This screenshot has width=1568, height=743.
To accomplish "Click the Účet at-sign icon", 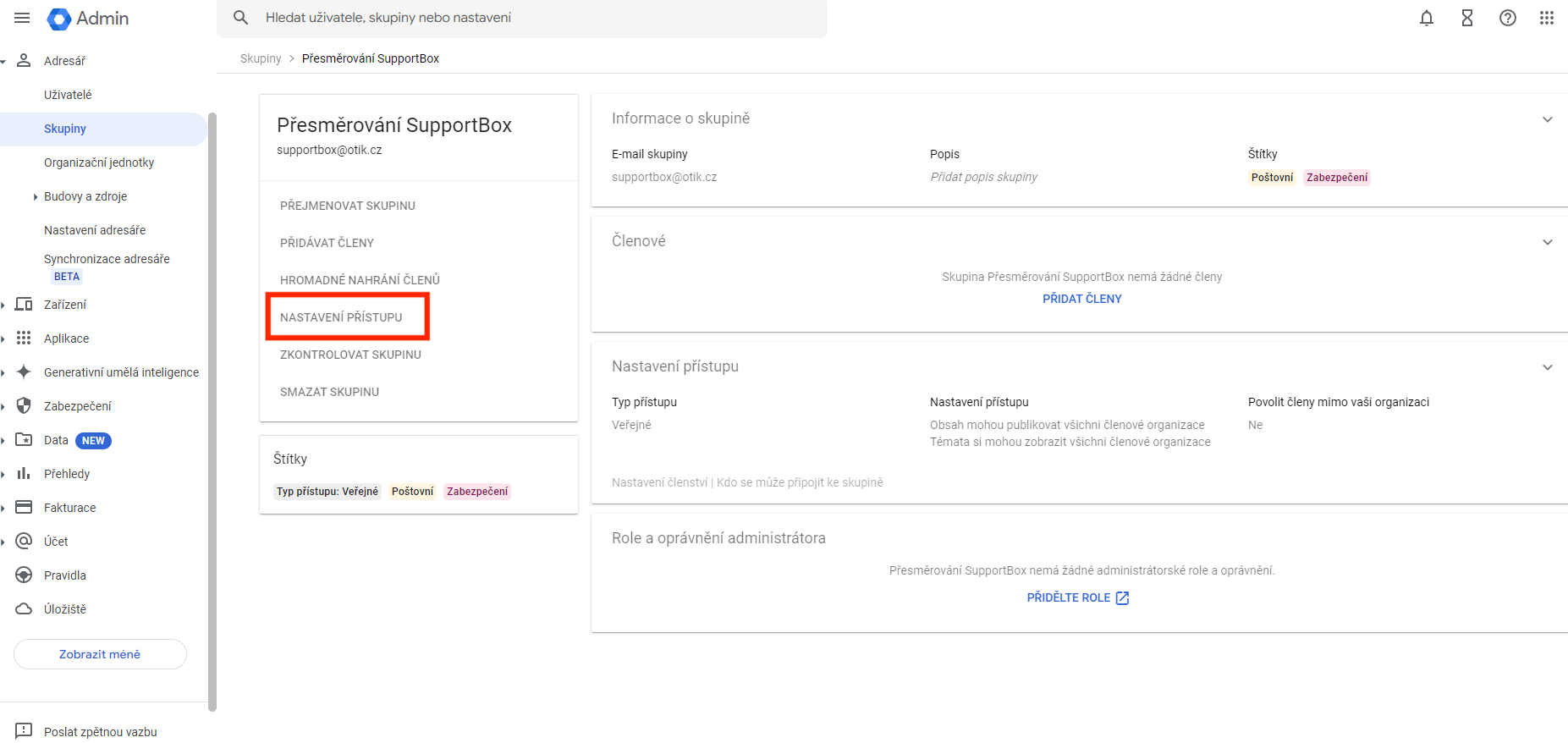I will pyautogui.click(x=24, y=541).
